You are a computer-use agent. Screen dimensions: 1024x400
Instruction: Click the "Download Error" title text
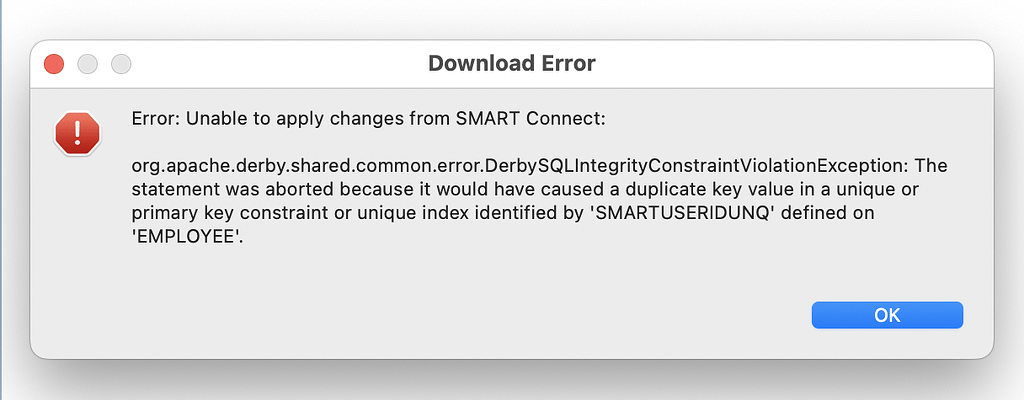(512, 64)
